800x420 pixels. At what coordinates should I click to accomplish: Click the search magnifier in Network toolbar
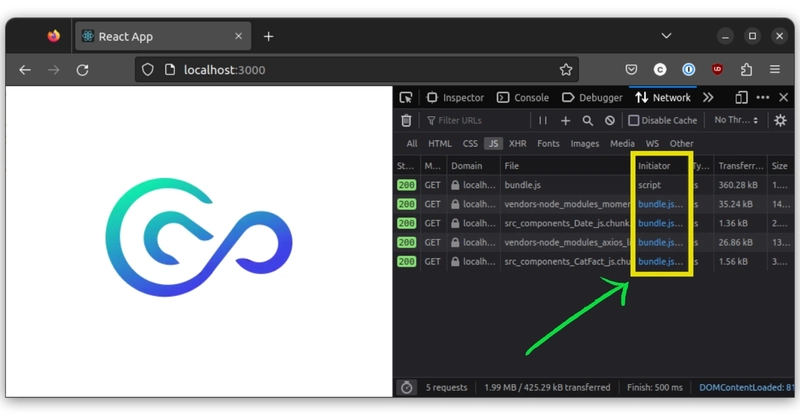click(588, 121)
